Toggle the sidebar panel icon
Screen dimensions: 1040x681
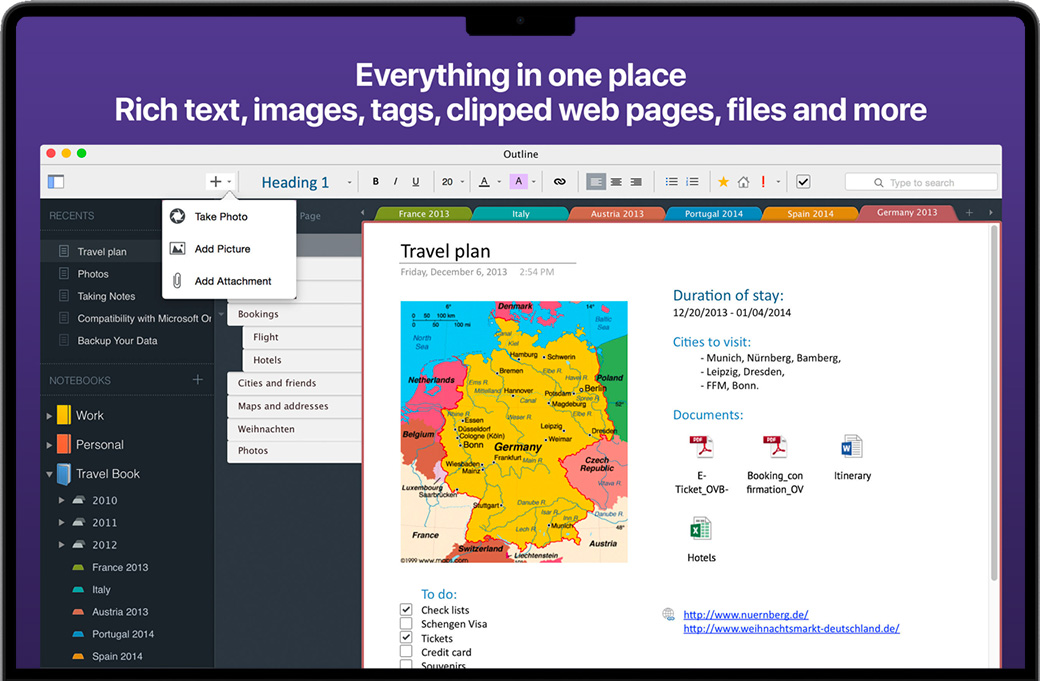55,182
